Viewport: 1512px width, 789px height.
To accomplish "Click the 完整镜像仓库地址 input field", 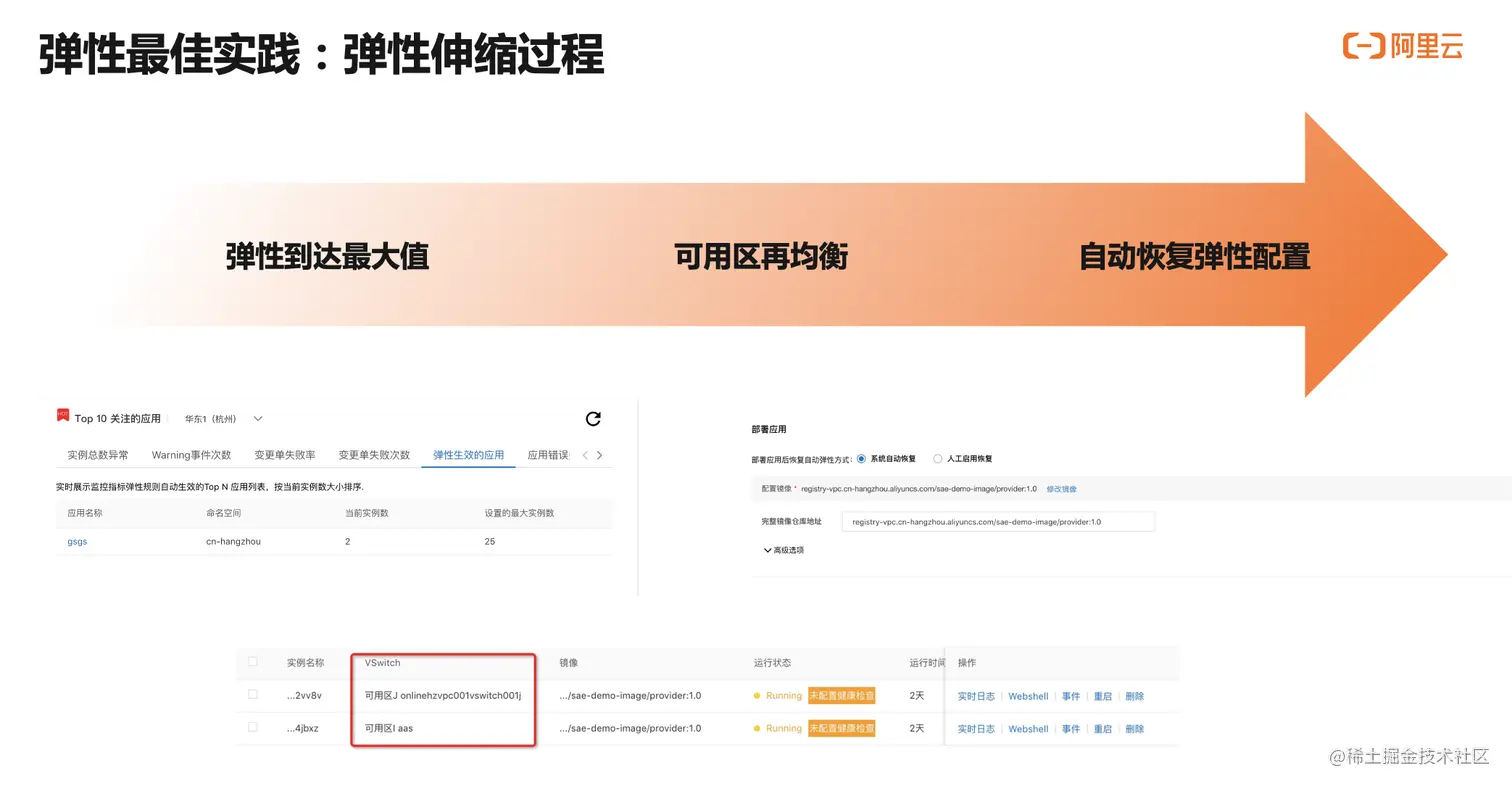I will (998, 522).
